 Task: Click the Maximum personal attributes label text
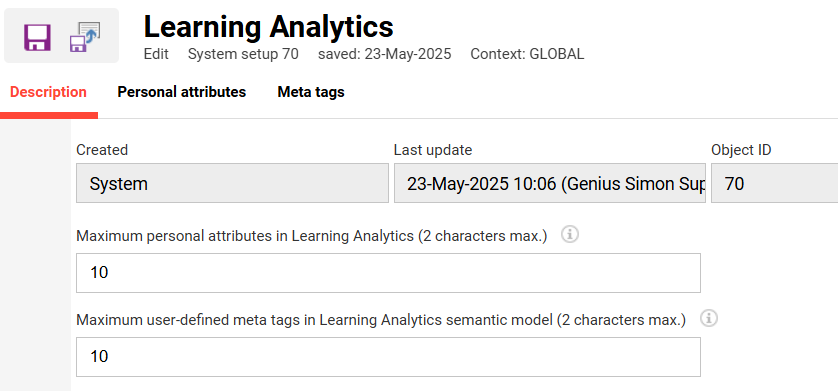312,236
